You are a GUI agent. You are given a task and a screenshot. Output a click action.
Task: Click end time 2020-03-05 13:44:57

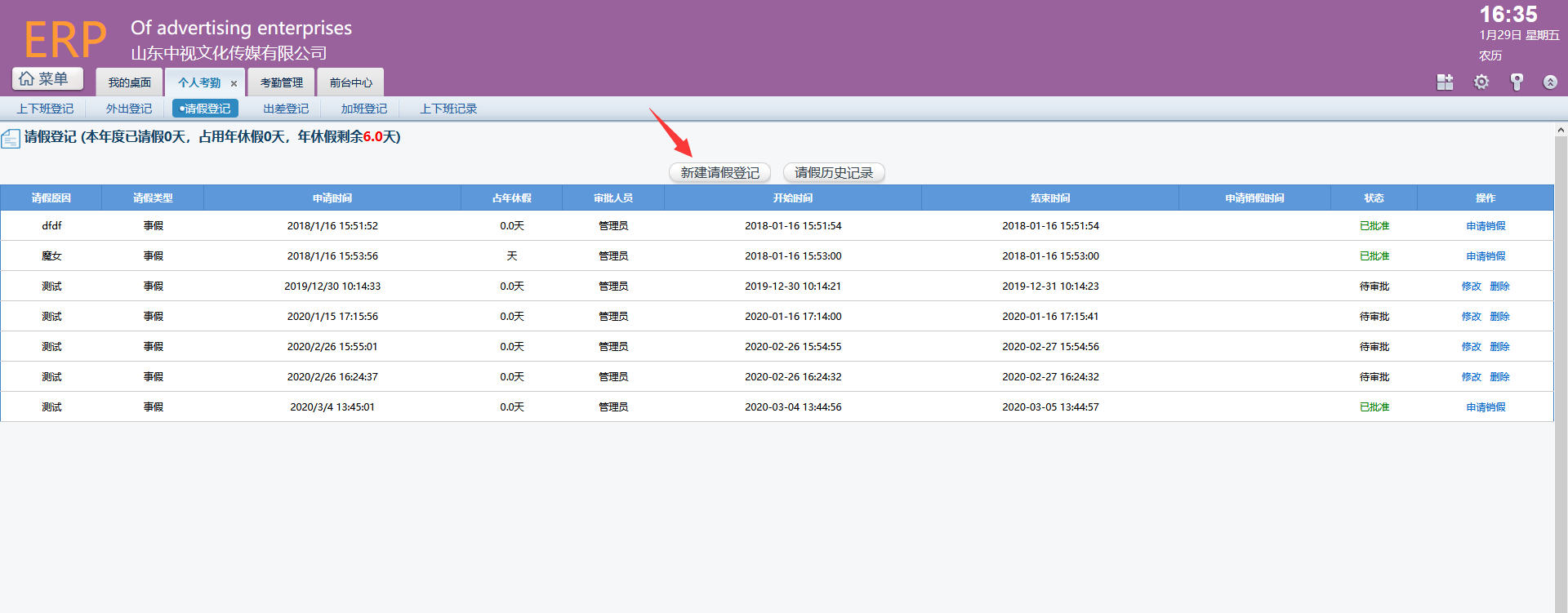tap(1050, 407)
